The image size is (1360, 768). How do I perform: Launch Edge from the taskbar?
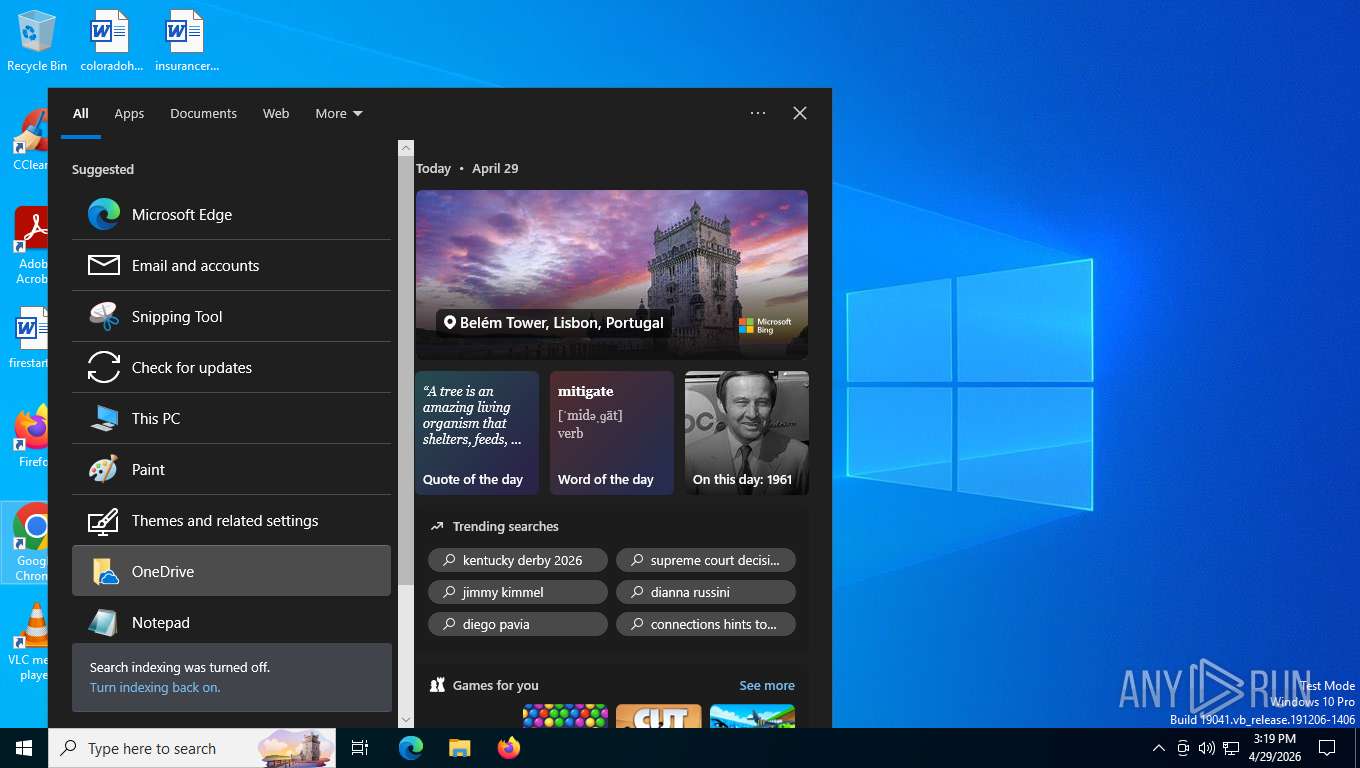pos(411,748)
